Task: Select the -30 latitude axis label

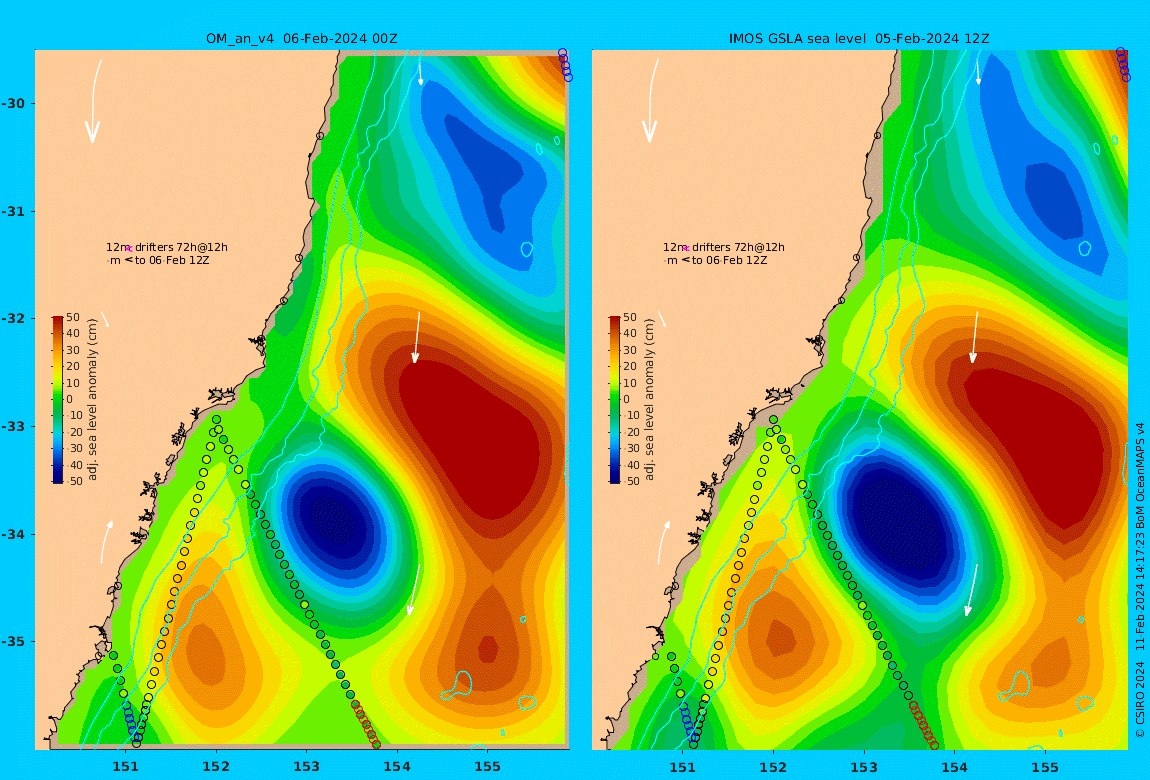Action: pos(13,103)
